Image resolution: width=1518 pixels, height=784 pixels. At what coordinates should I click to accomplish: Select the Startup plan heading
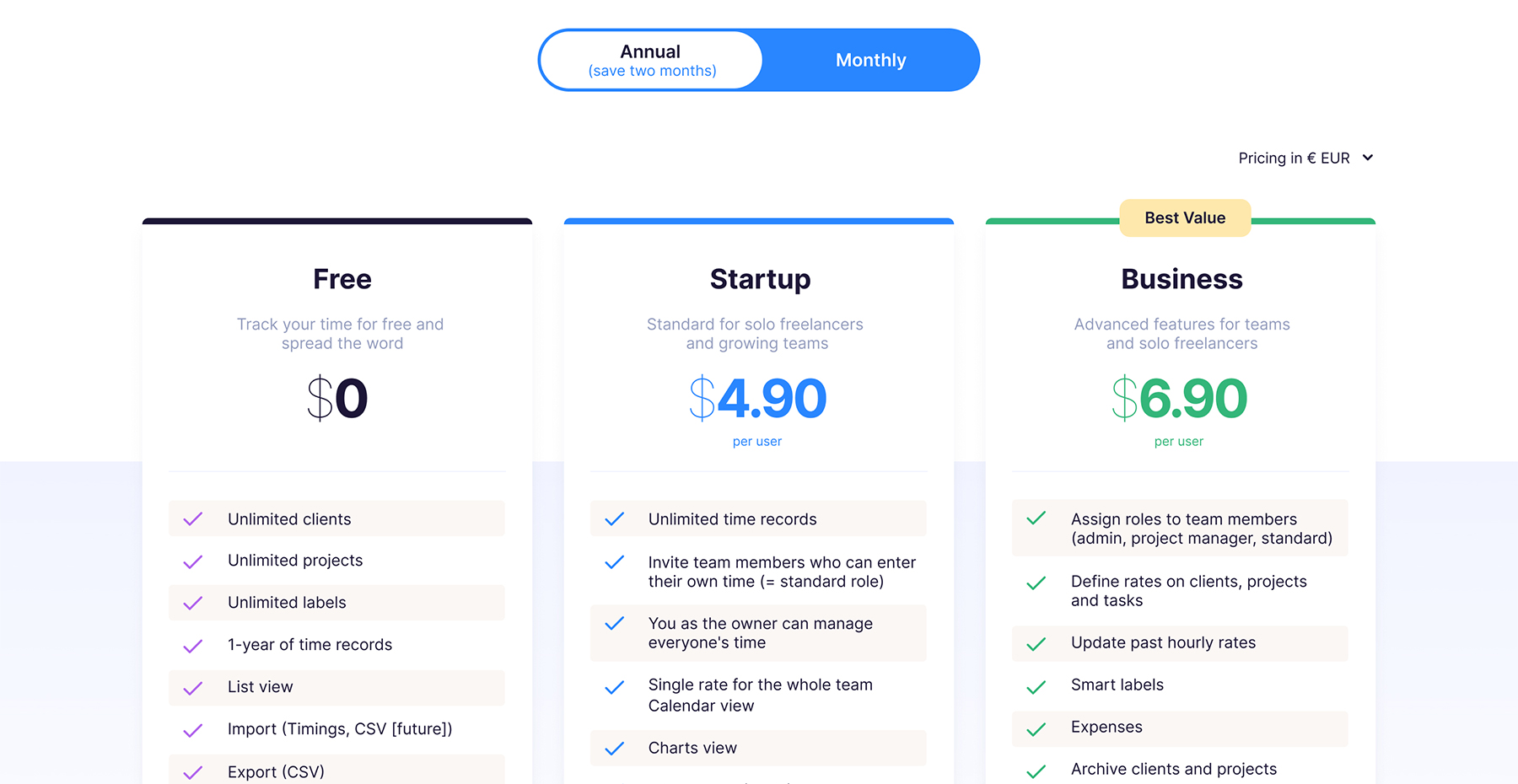[760, 279]
